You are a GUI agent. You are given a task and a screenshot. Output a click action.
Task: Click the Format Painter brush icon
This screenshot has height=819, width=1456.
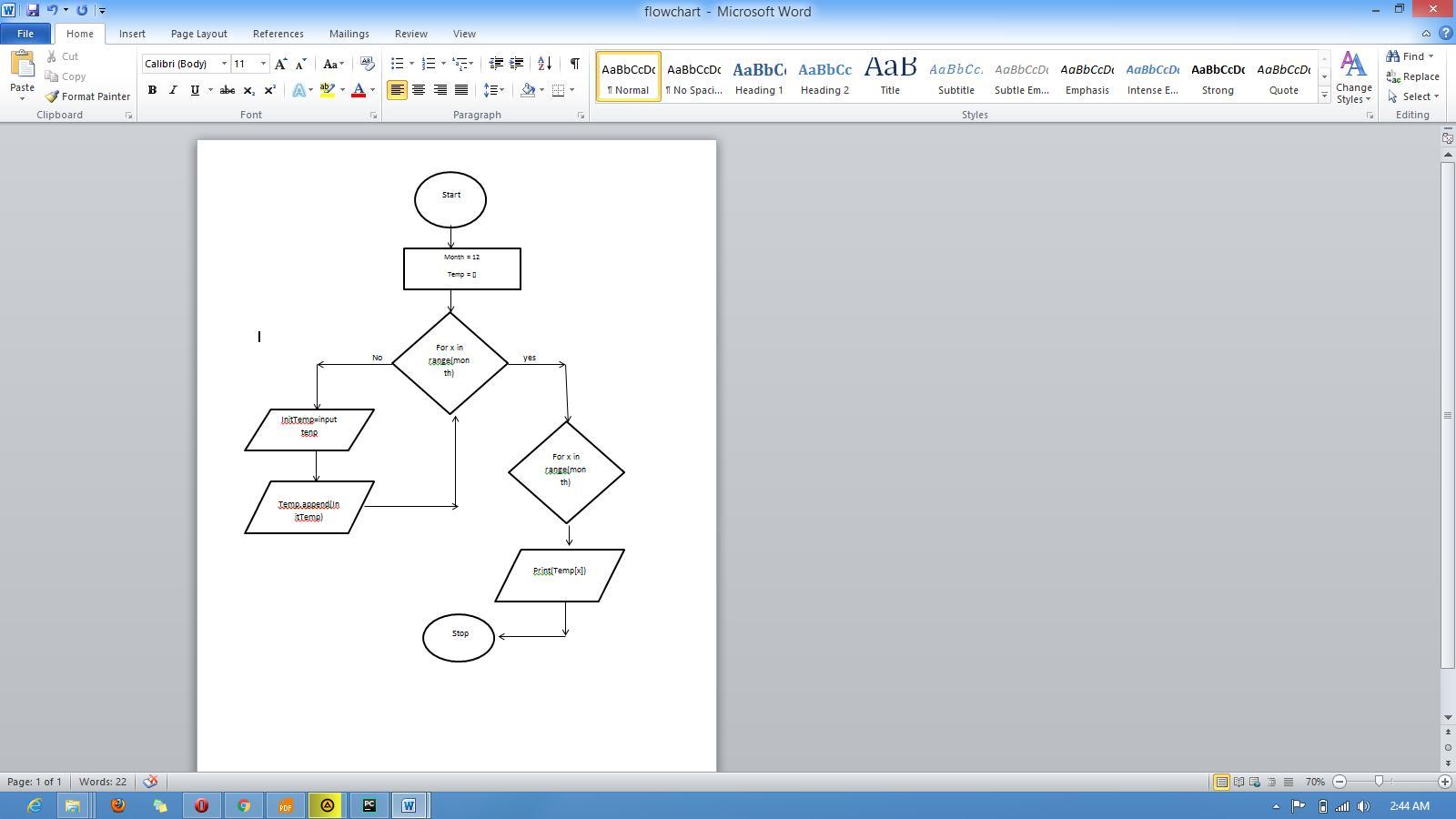(x=52, y=96)
